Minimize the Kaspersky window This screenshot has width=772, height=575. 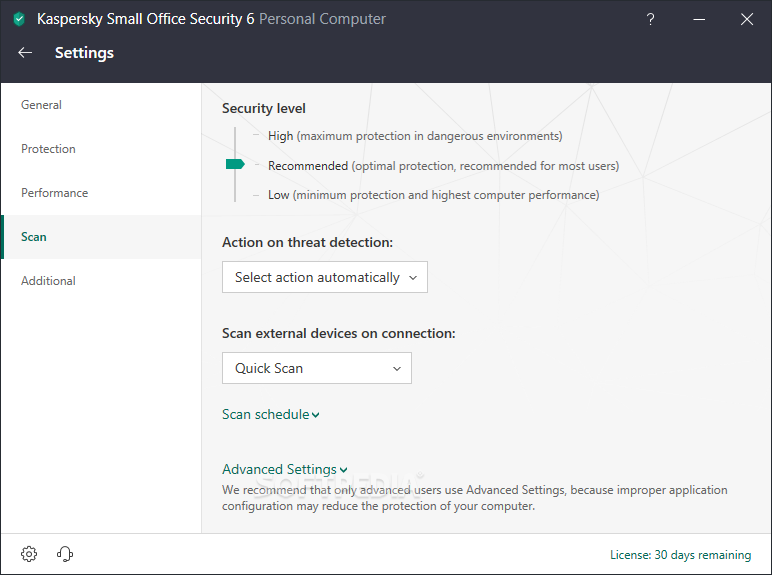[699, 19]
